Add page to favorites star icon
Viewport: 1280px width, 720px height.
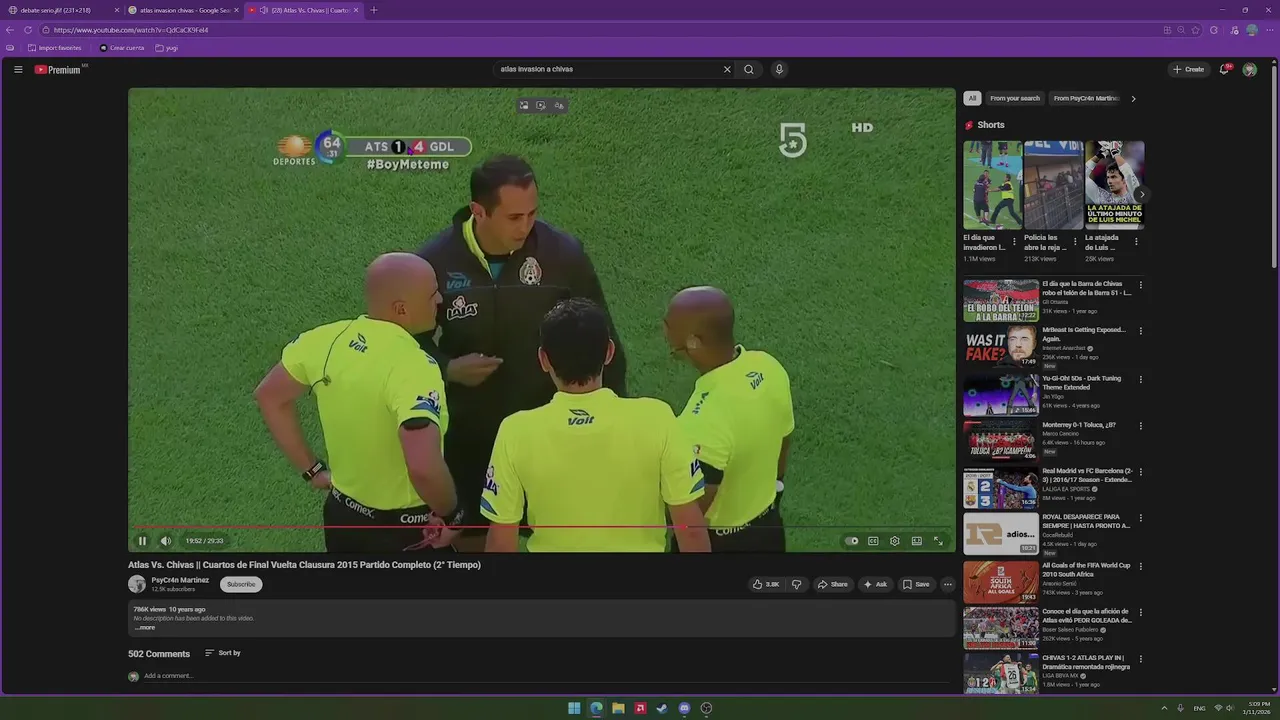(1195, 30)
